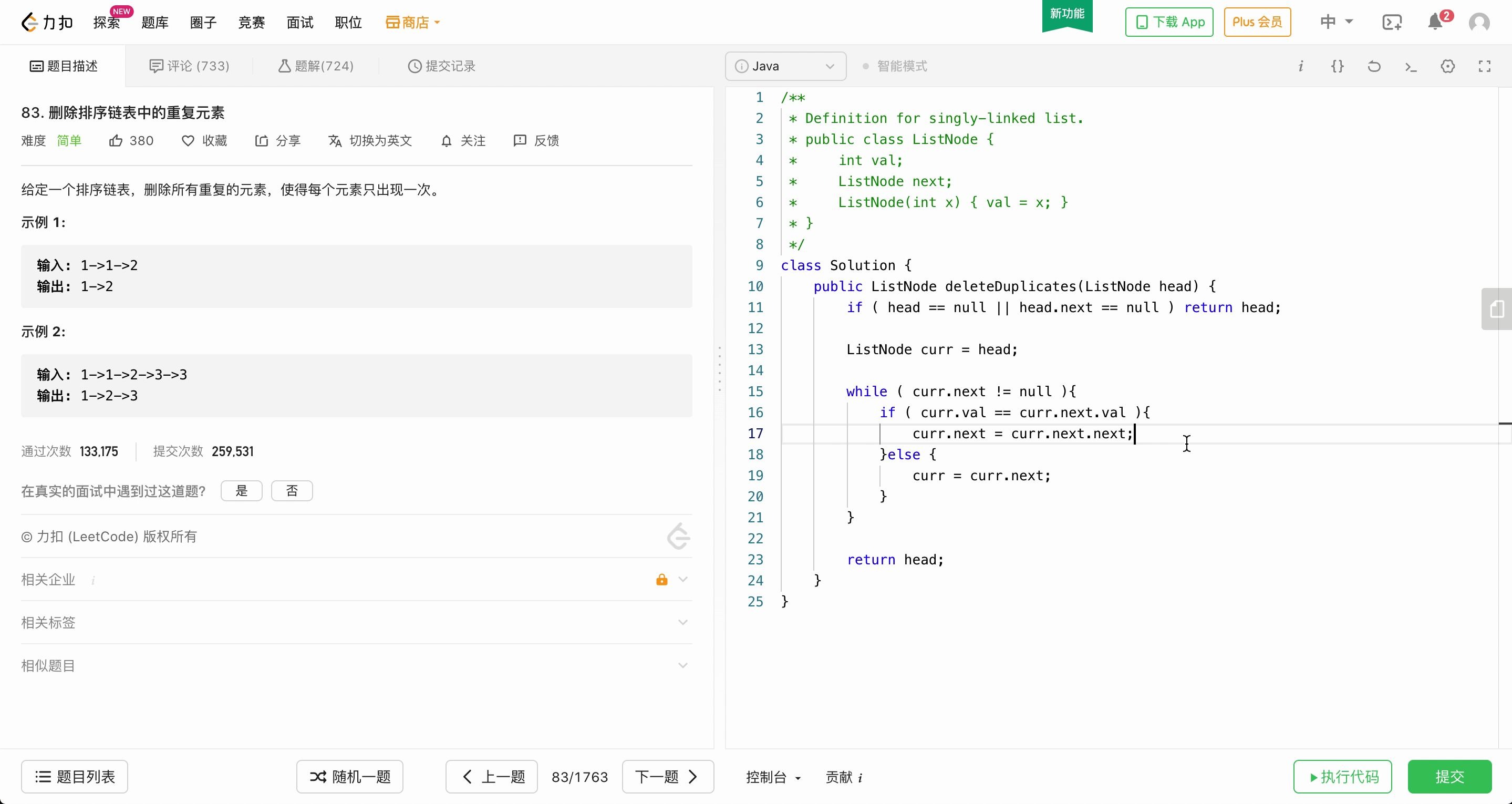Click the notification bell icon

click(1435, 22)
